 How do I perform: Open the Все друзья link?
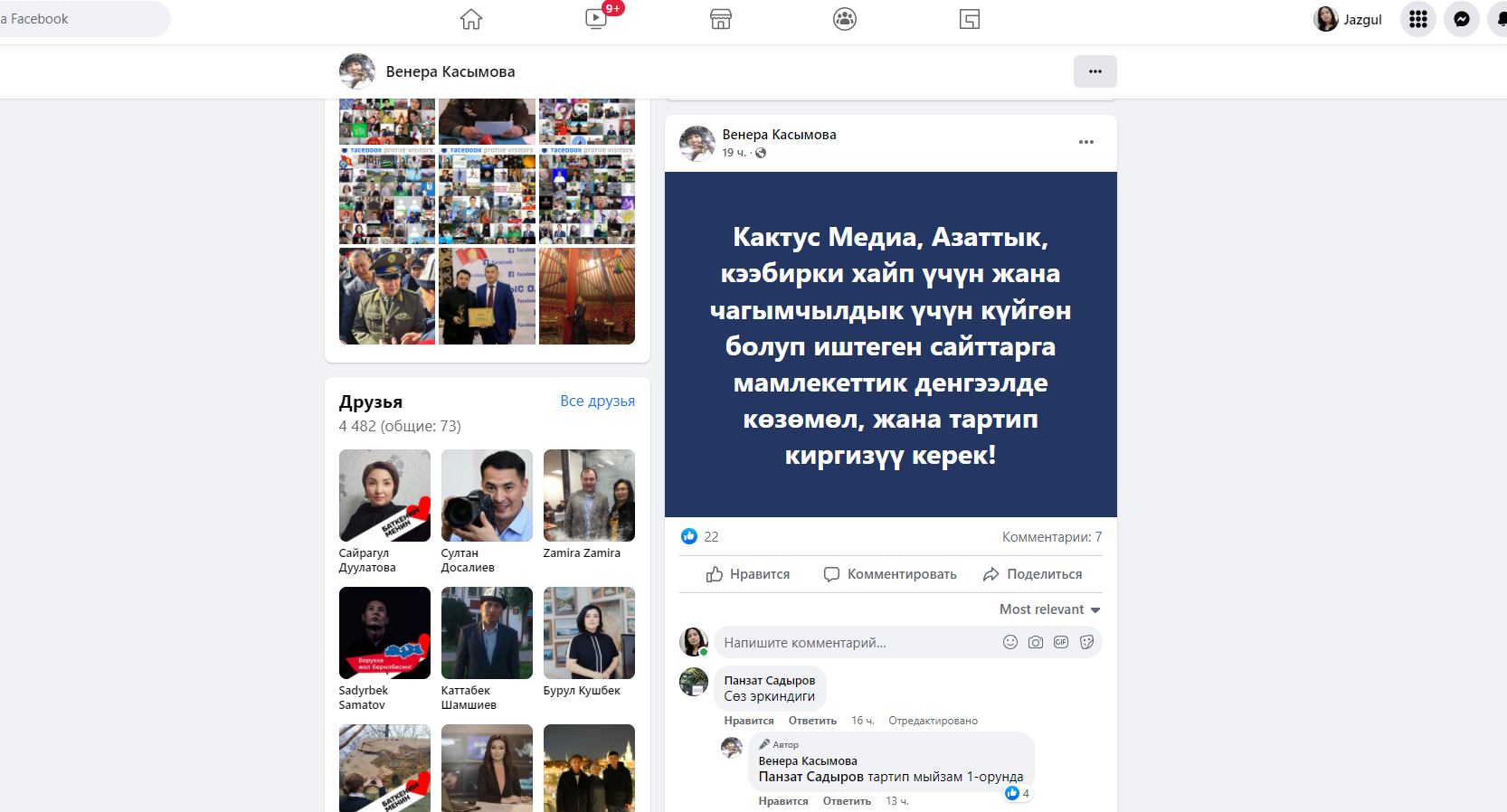click(x=597, y=401)
